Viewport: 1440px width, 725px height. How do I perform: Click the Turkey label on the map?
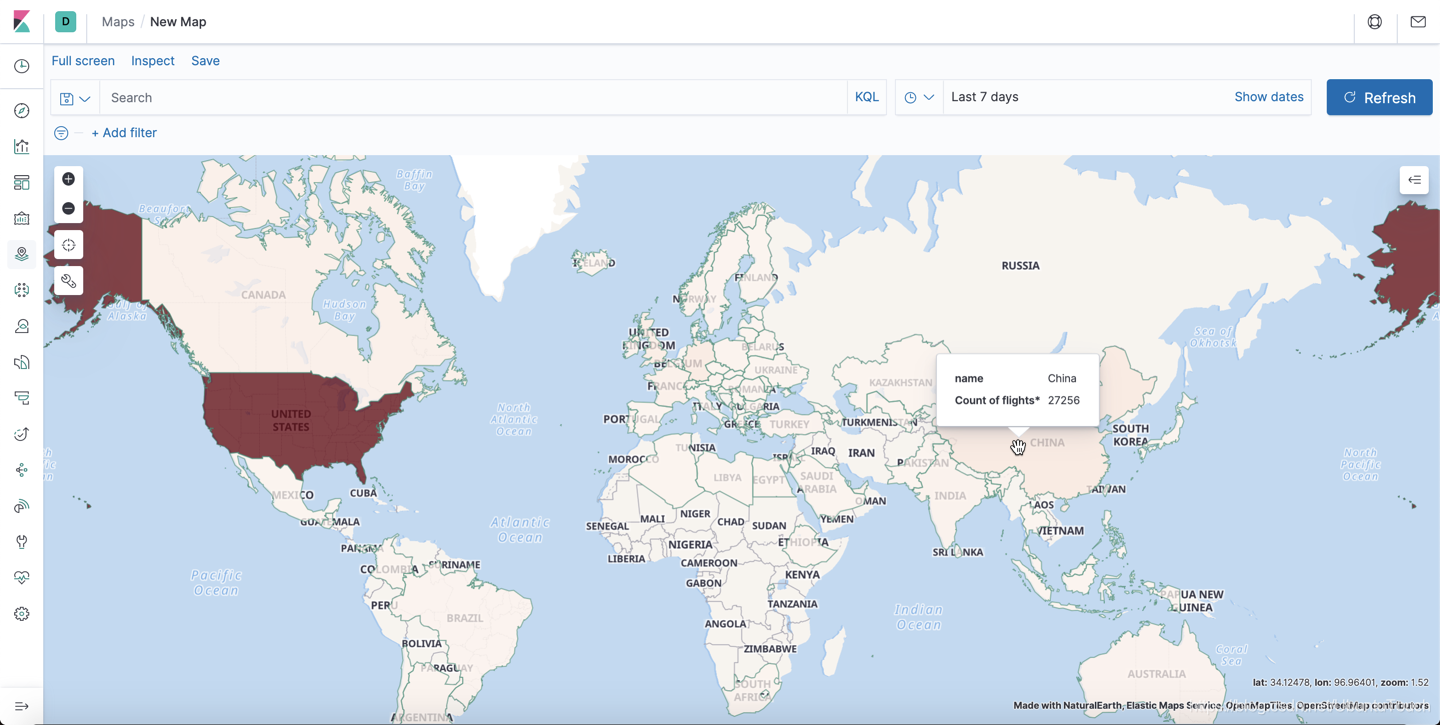click(790, 424)
